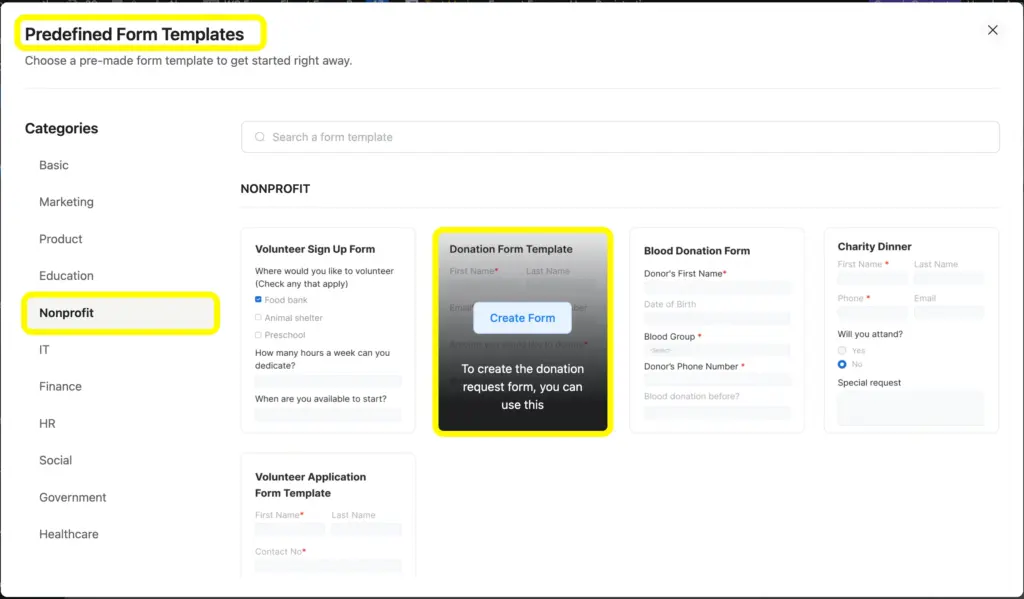Select the Nonprofit category
Viewport: 1024px width, 599px height.
(69, 312)
